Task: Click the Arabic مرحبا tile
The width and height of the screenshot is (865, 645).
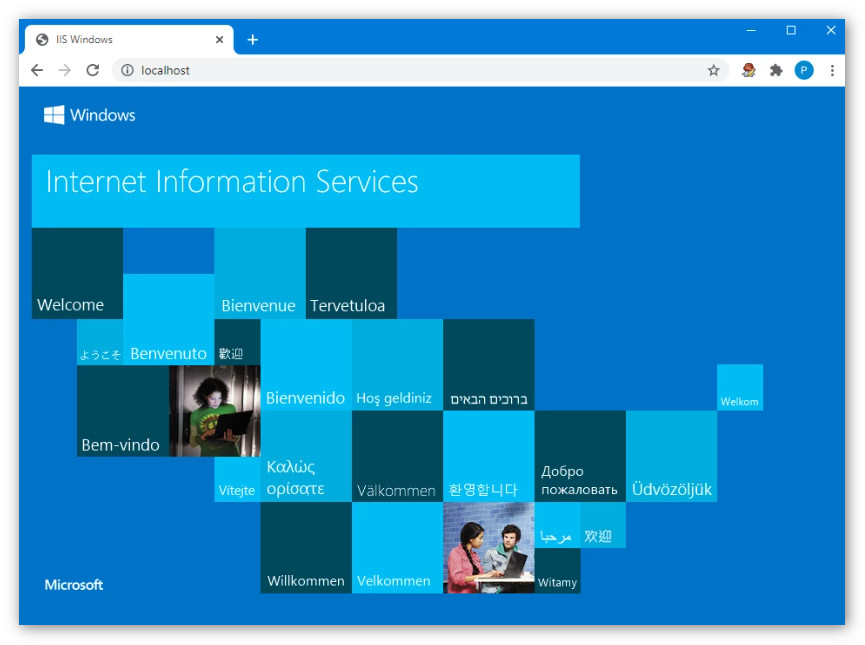Action: 557,525
